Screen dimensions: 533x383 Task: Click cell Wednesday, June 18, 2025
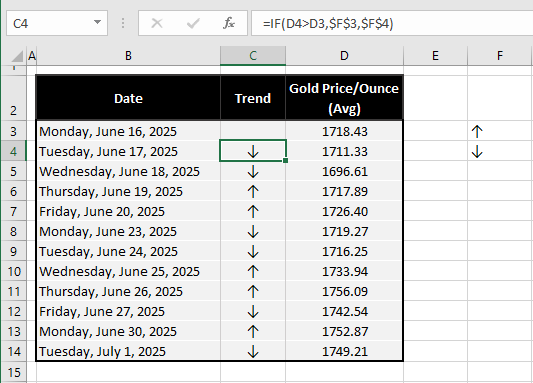click(x=128, y=171)
